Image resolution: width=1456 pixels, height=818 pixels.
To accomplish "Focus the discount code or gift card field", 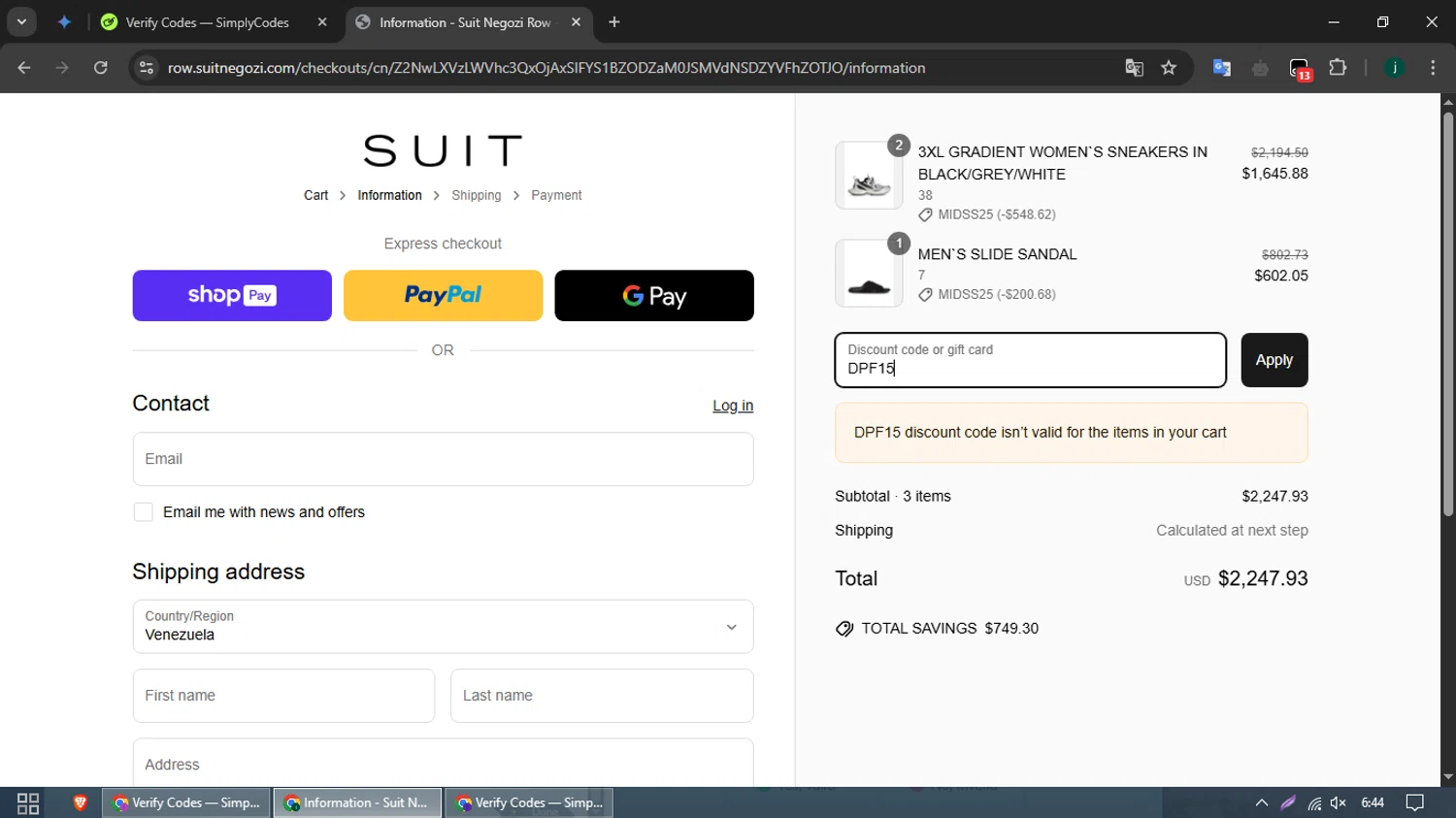I will (1031, 360).
